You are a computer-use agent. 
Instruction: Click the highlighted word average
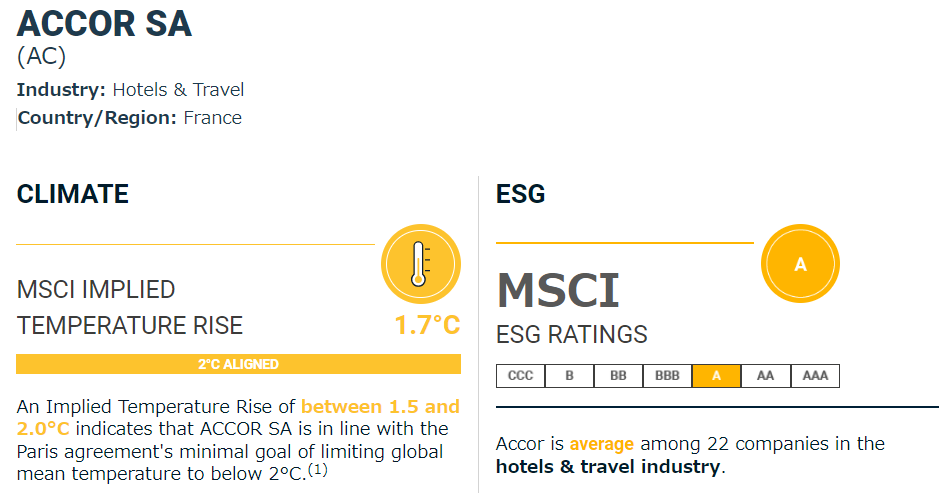[601, 444]
